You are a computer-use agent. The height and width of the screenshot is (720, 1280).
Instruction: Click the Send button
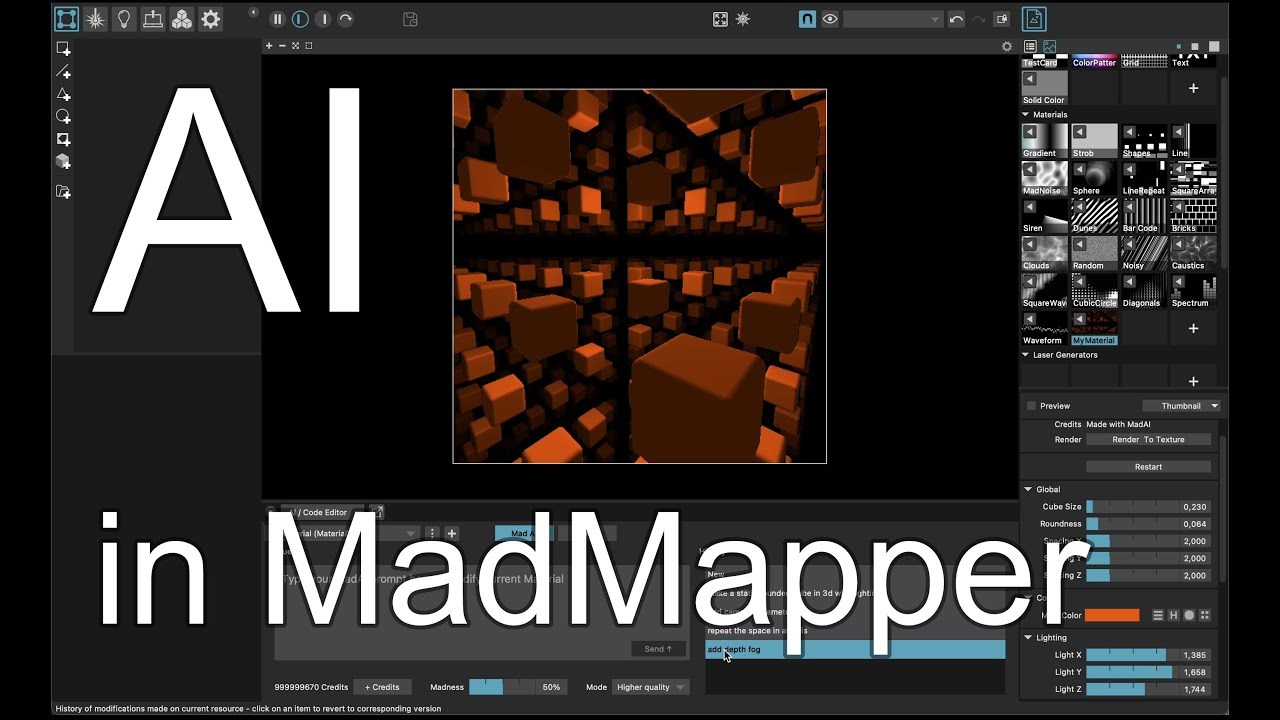[658, 649]
